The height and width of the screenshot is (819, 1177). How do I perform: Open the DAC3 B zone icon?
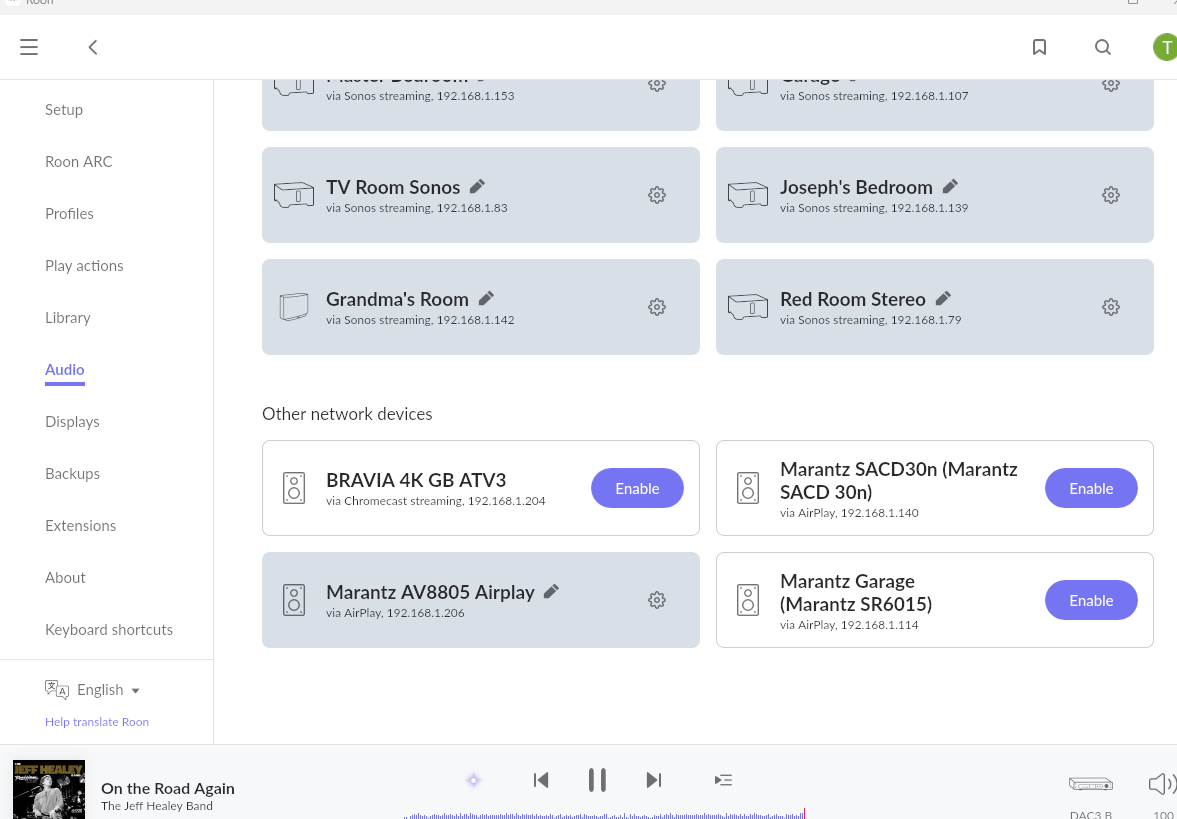(x=1091, y=784)
